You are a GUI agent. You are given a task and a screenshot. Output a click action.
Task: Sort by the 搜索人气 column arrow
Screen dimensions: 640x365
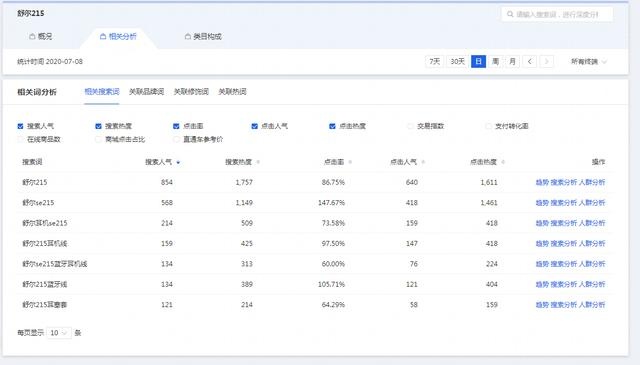178,162
